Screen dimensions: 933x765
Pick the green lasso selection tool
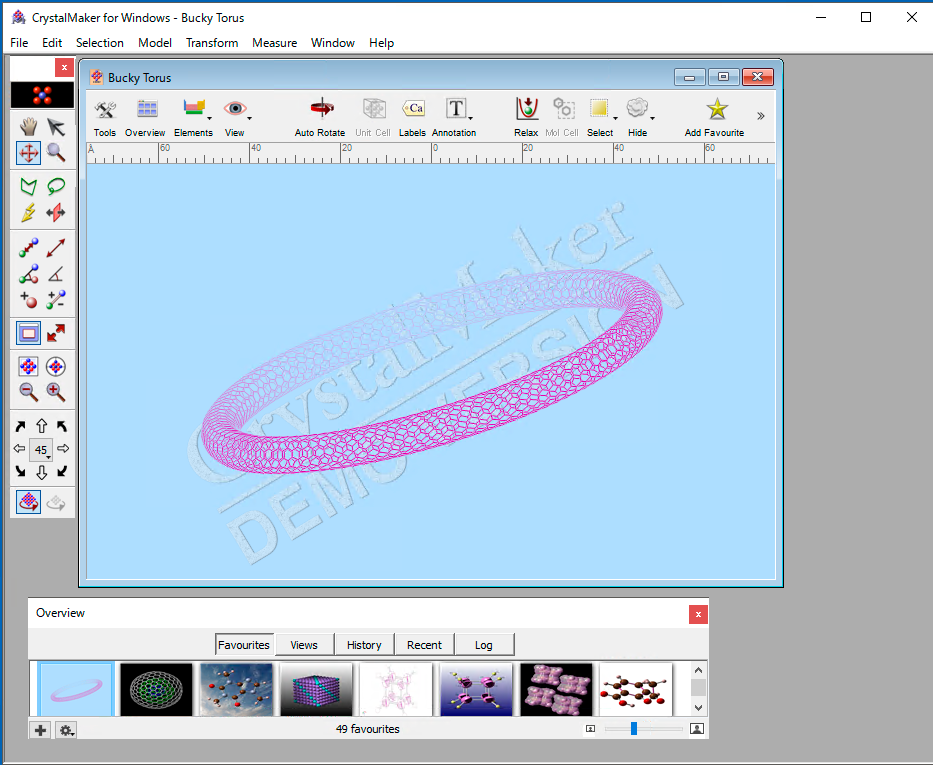(x=56, y=187)
